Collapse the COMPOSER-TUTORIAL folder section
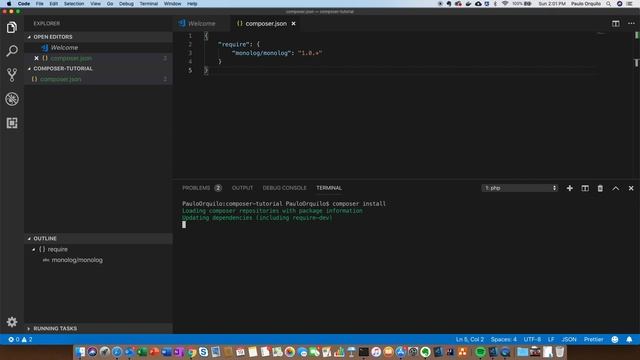Viewport: 640px width, 360px height. coord(29,69)
